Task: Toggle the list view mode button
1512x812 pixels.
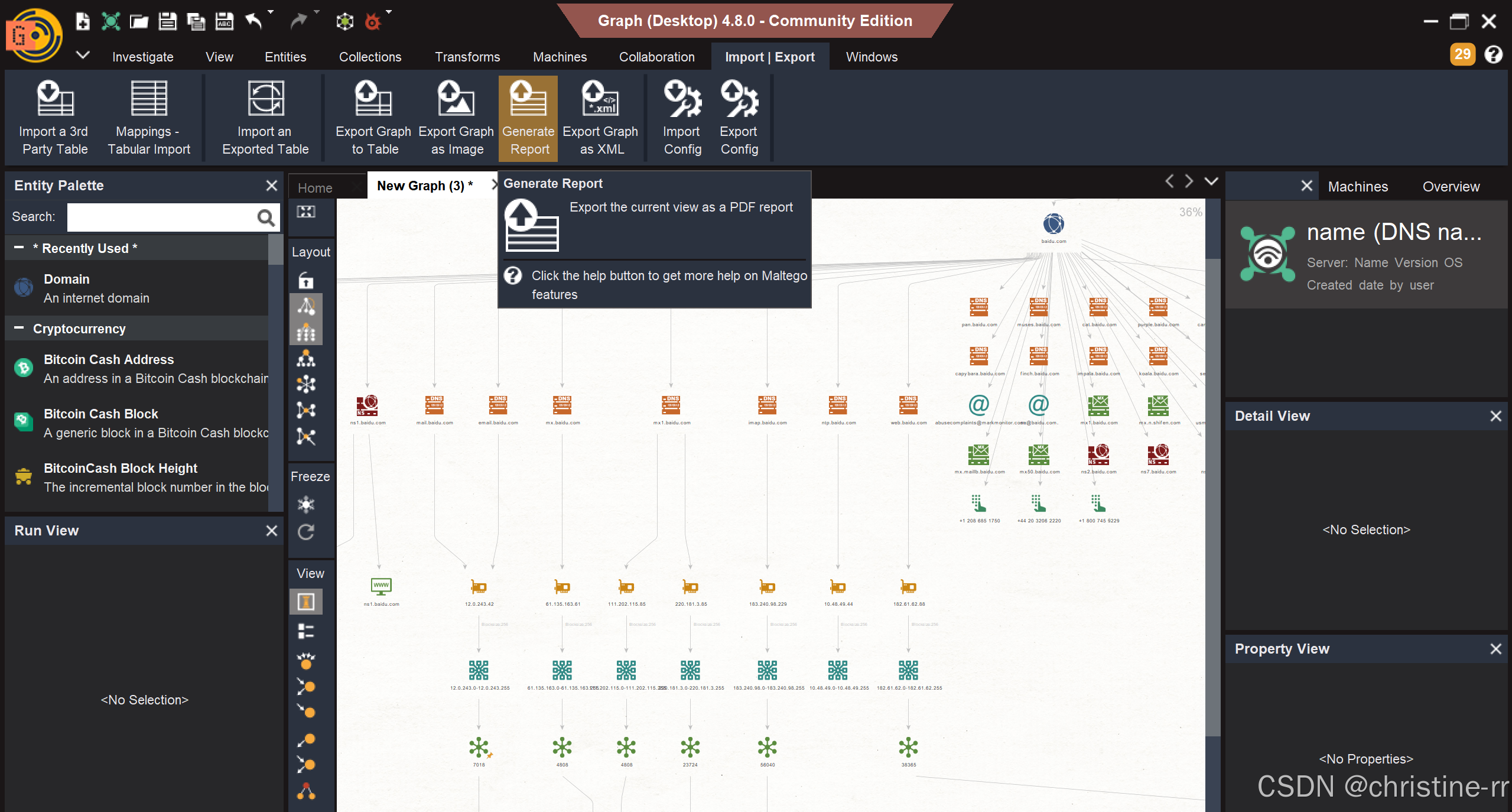Action: click(x=305, y=631)
